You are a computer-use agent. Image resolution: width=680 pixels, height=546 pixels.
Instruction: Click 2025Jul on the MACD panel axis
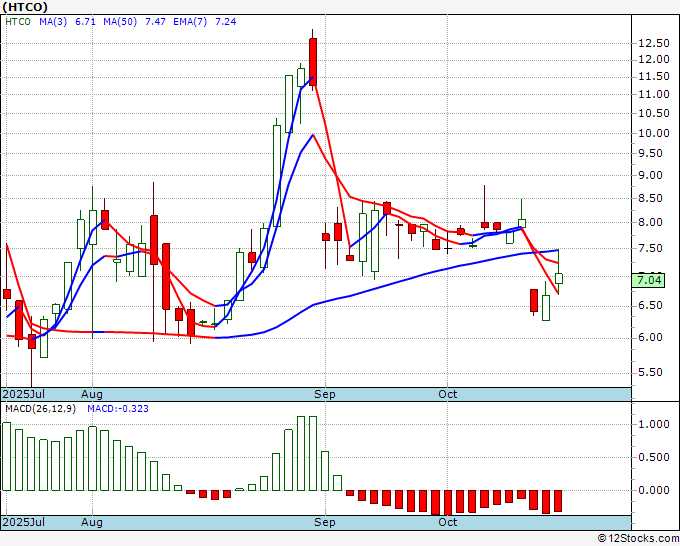23,522
